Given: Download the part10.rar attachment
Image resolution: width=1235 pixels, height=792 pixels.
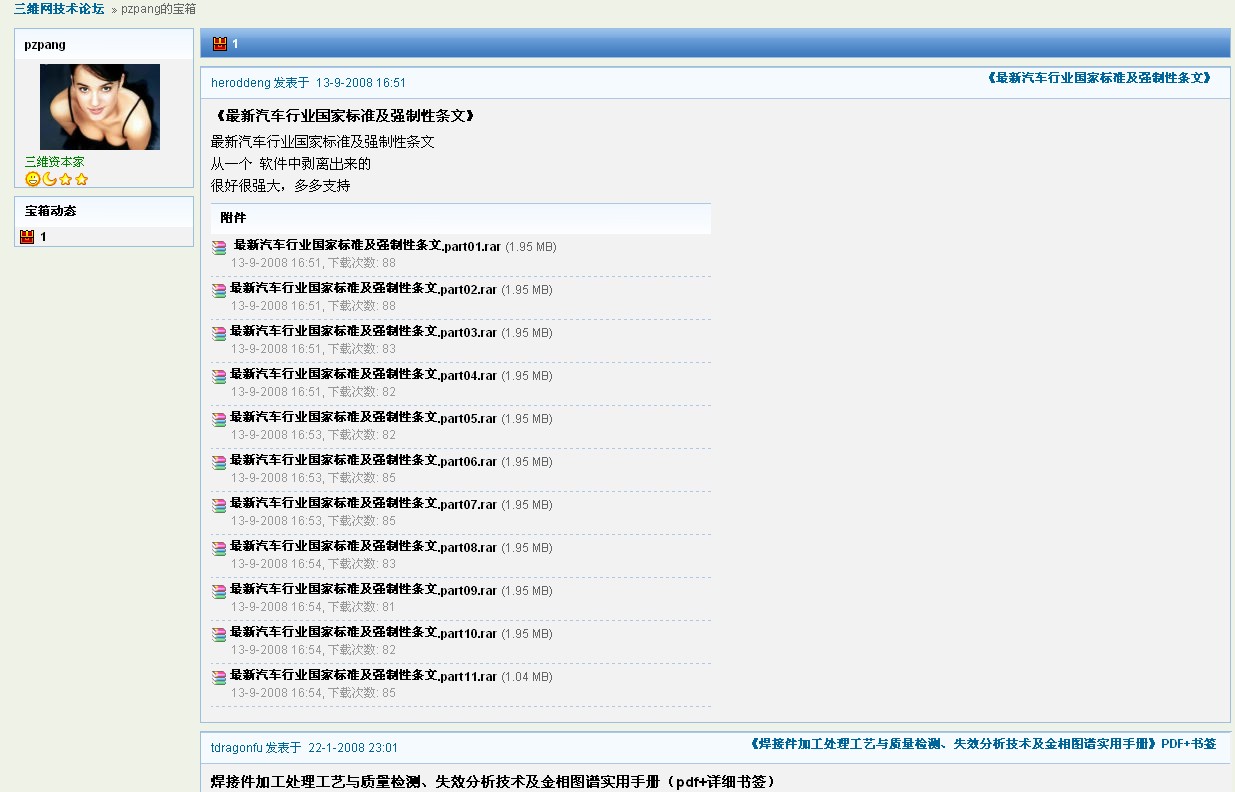Looking at the screenshot, I should pos(364,633).
